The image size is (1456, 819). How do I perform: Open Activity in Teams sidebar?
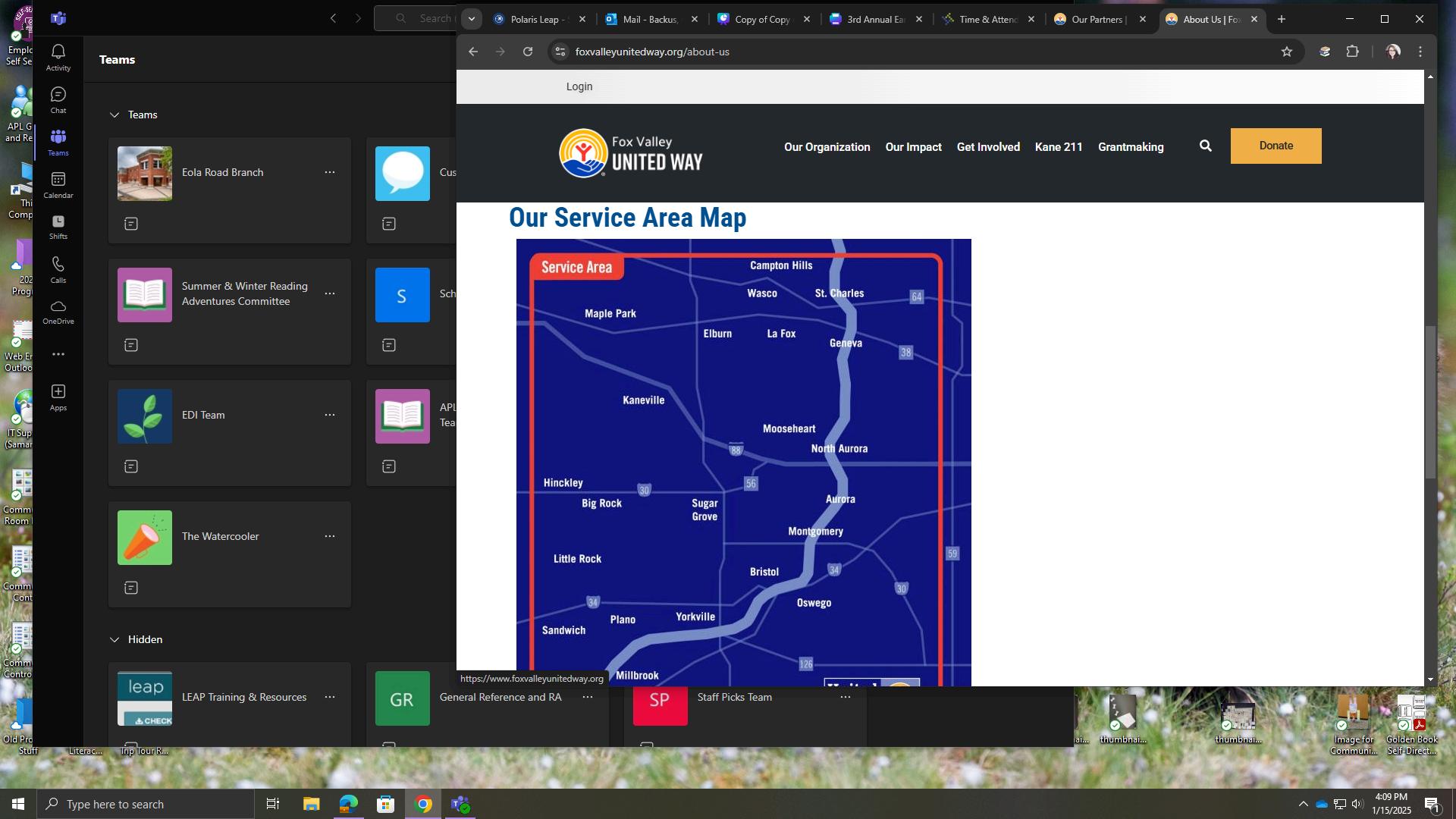(58, 58)
